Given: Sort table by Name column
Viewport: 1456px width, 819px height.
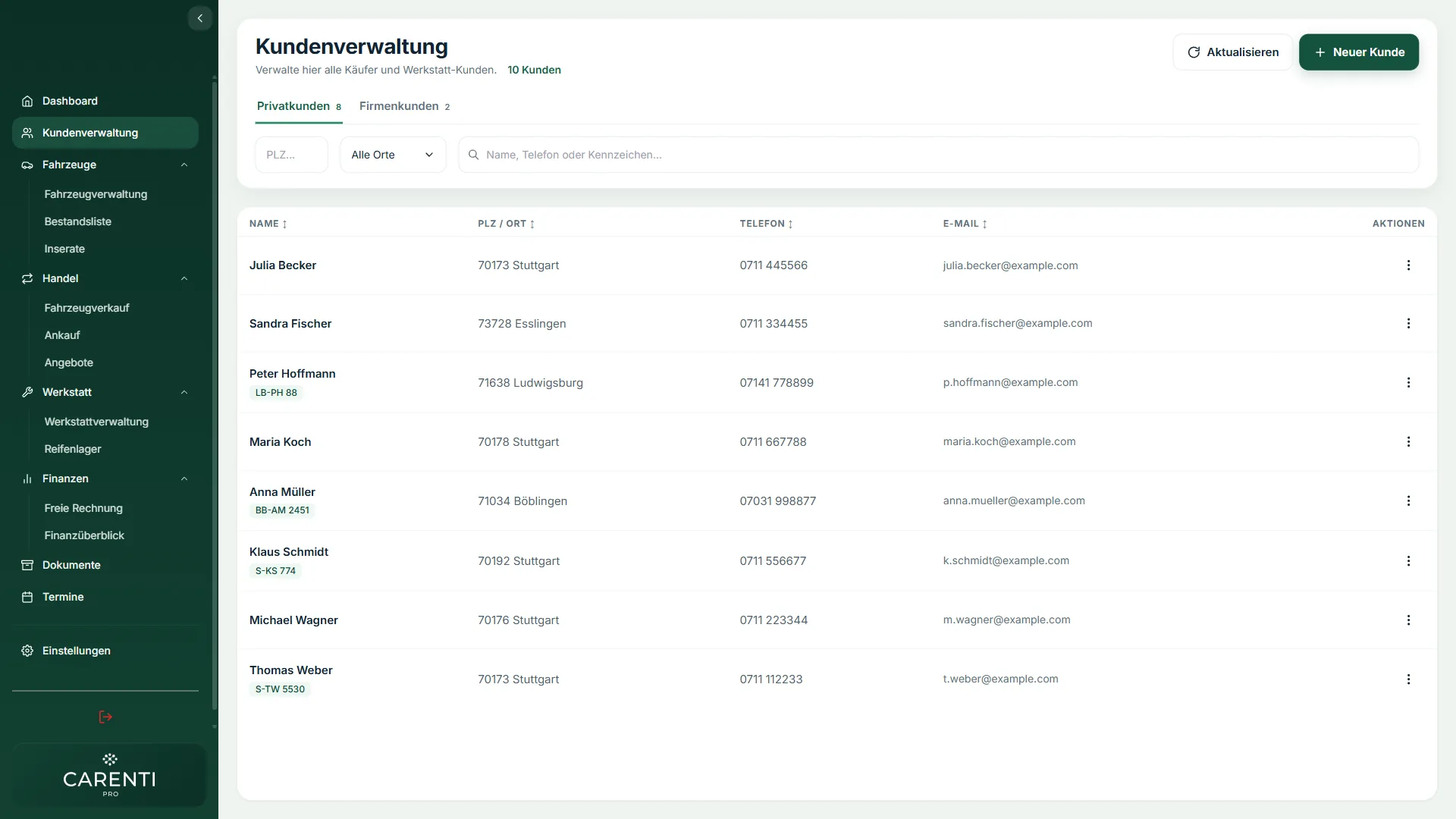Looking at the screenshot, I should pos(268,224).
